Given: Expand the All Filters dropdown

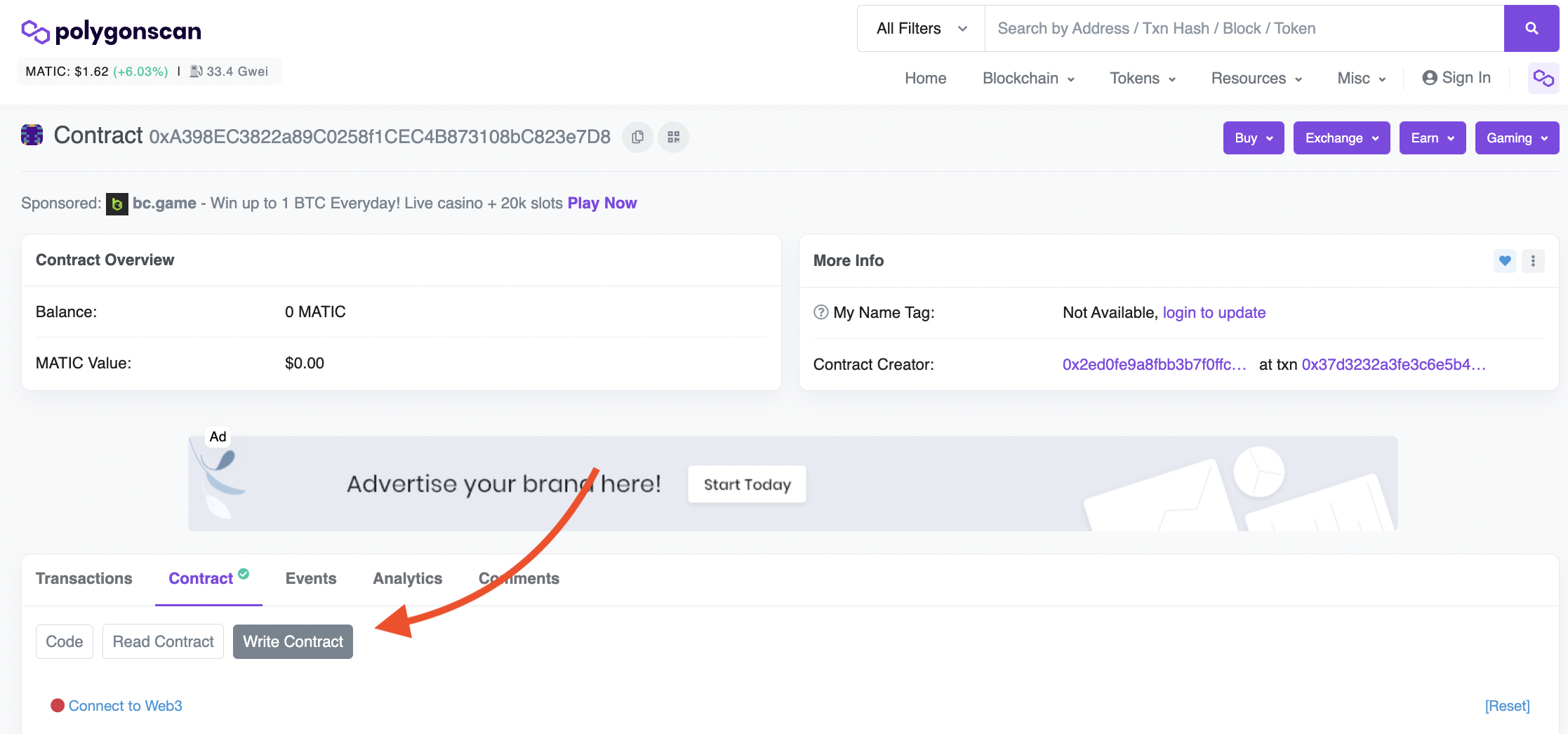Looking at the screenshot, I should click(921, 28).
